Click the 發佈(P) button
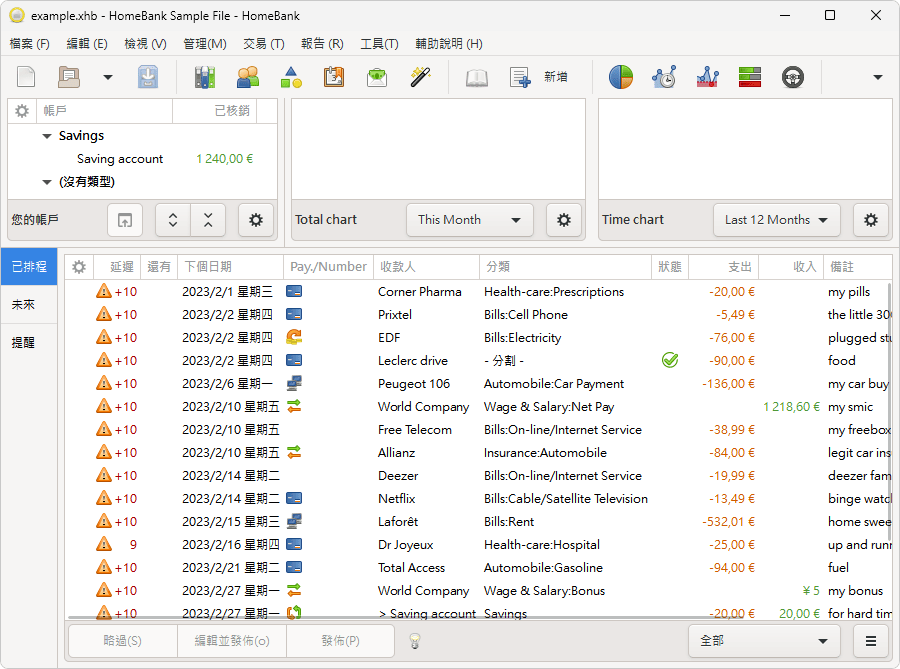The width and height of the screenshot is (900, 669). [x=340, y=641]
